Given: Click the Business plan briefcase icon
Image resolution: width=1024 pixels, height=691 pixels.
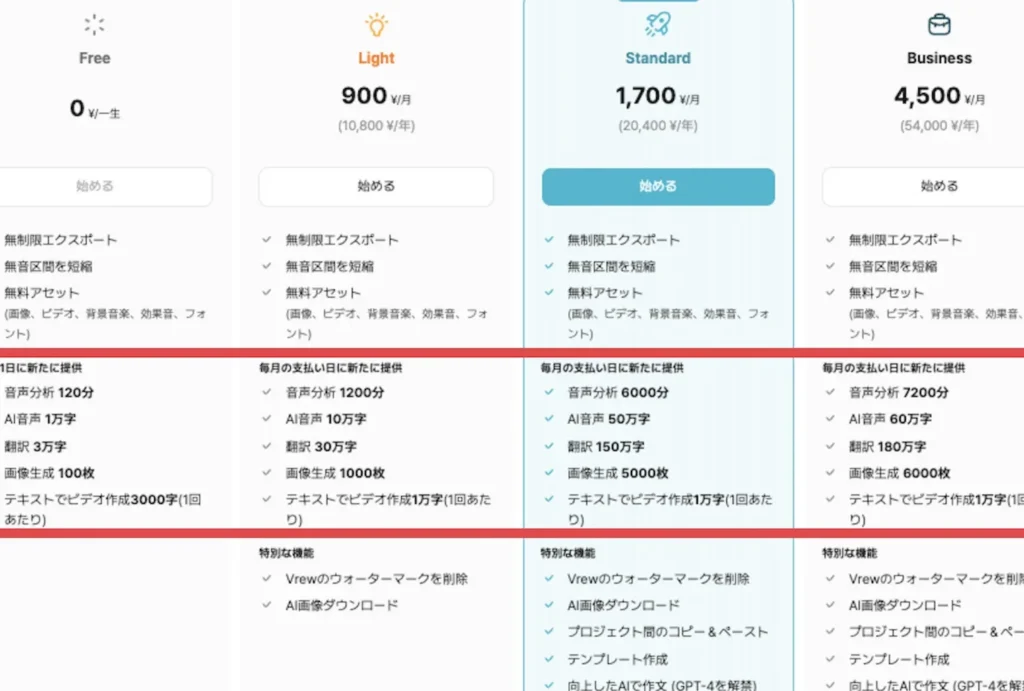Looking at the screenshot, I should [x=939, y=24].
